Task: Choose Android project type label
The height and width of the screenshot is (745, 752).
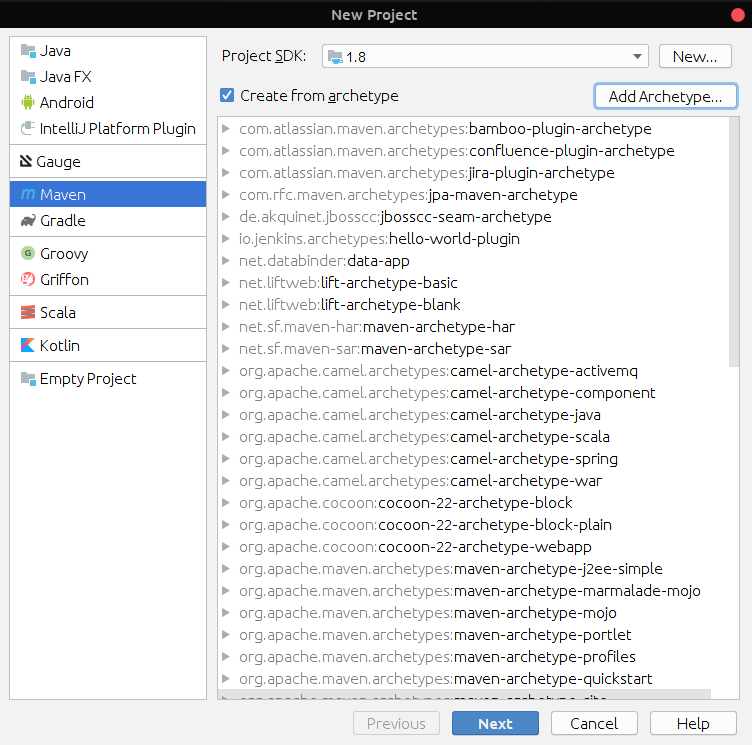Action: (67, 102)
